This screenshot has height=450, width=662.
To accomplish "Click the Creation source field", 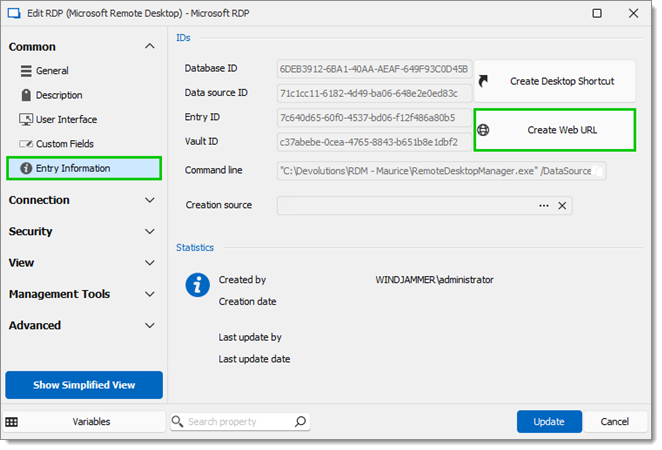I will tap(424, 206).
